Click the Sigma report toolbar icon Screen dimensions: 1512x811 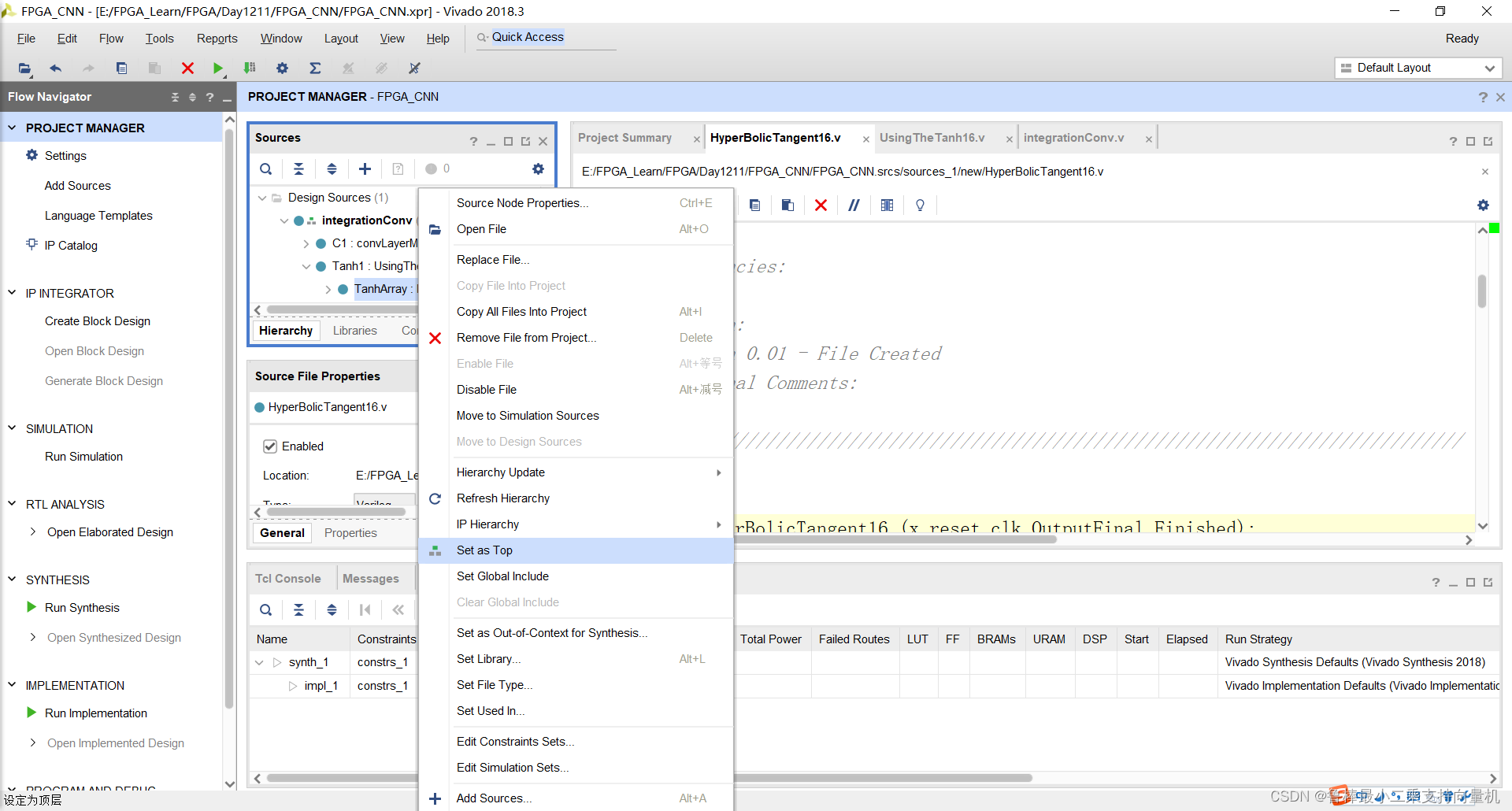point(315,69)
